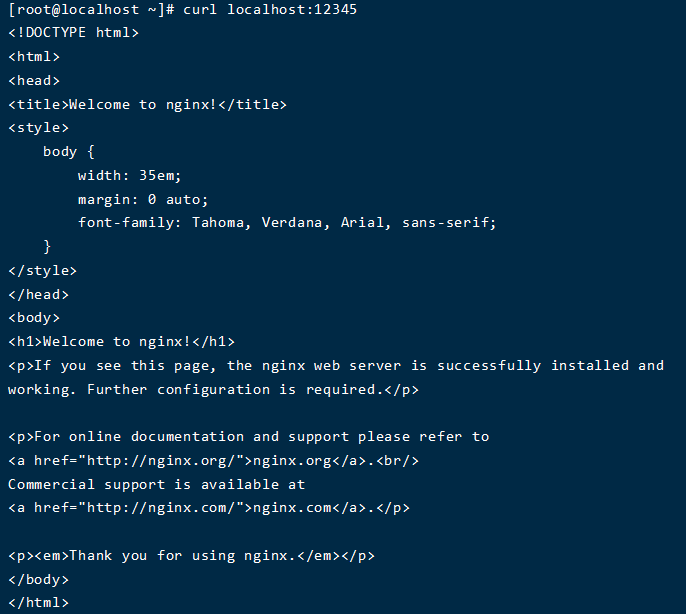686x614 pixels.
Task: Click the opening html tag line
Action: 34,56
